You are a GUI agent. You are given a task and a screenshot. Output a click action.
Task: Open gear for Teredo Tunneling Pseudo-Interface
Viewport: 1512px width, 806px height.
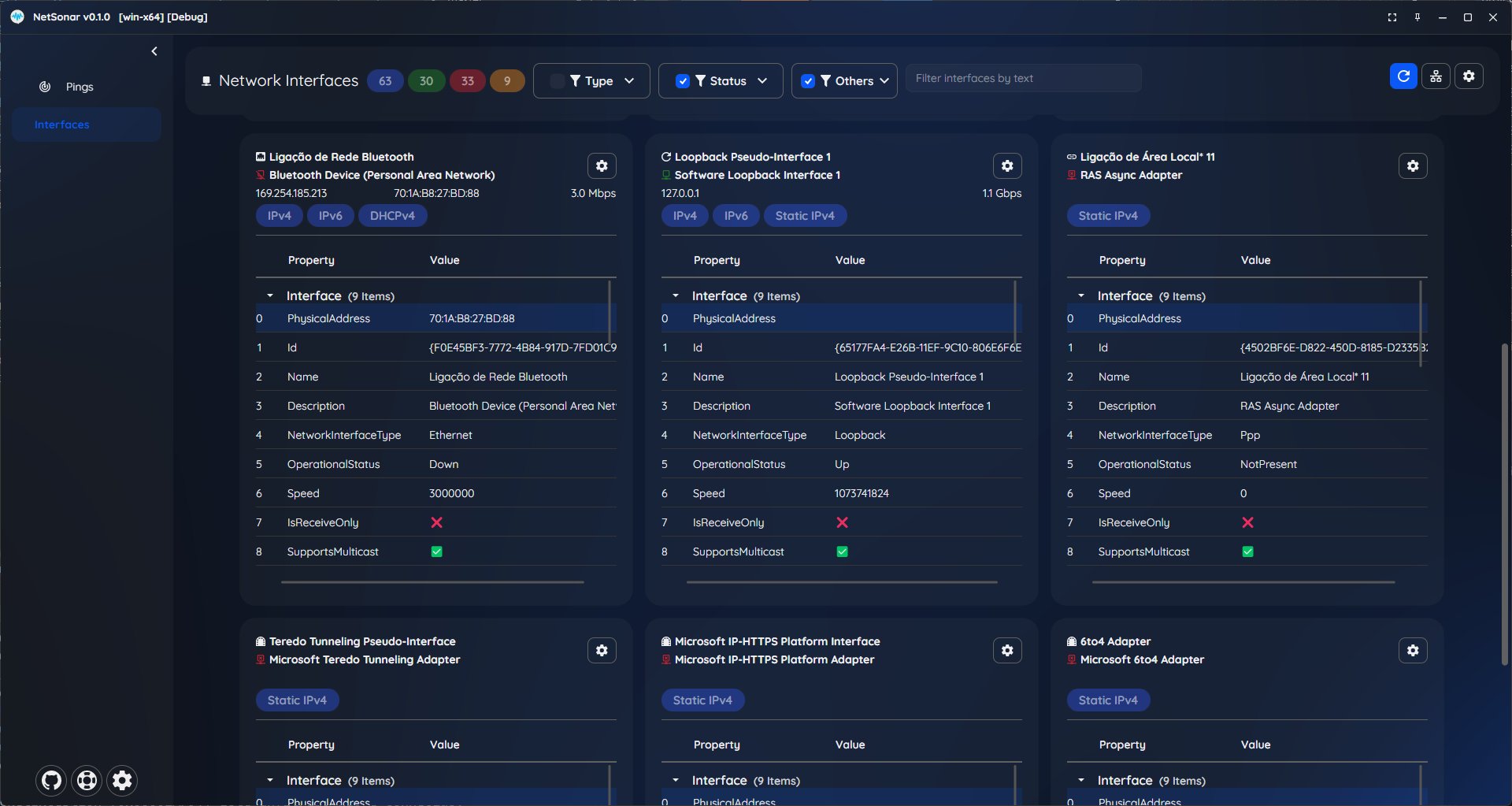point(602,651)
